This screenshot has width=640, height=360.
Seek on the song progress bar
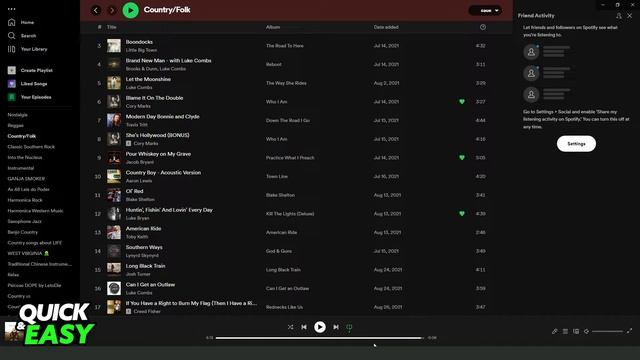[x=320, y=338]
